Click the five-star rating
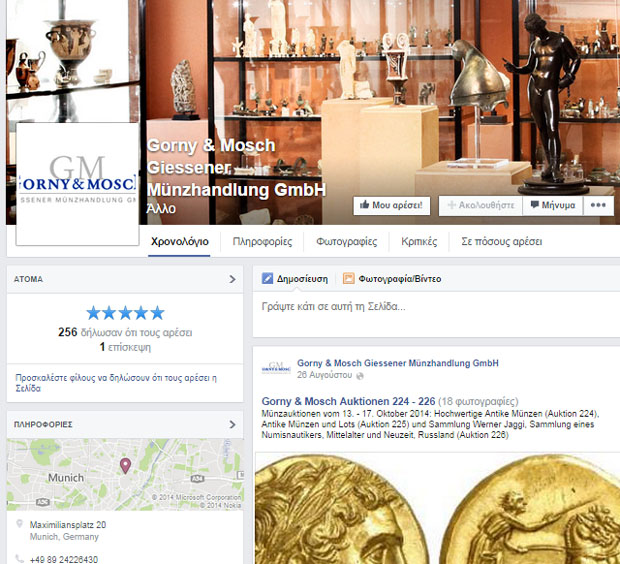Viewport: 620px width, 564px height. point(125,313)
